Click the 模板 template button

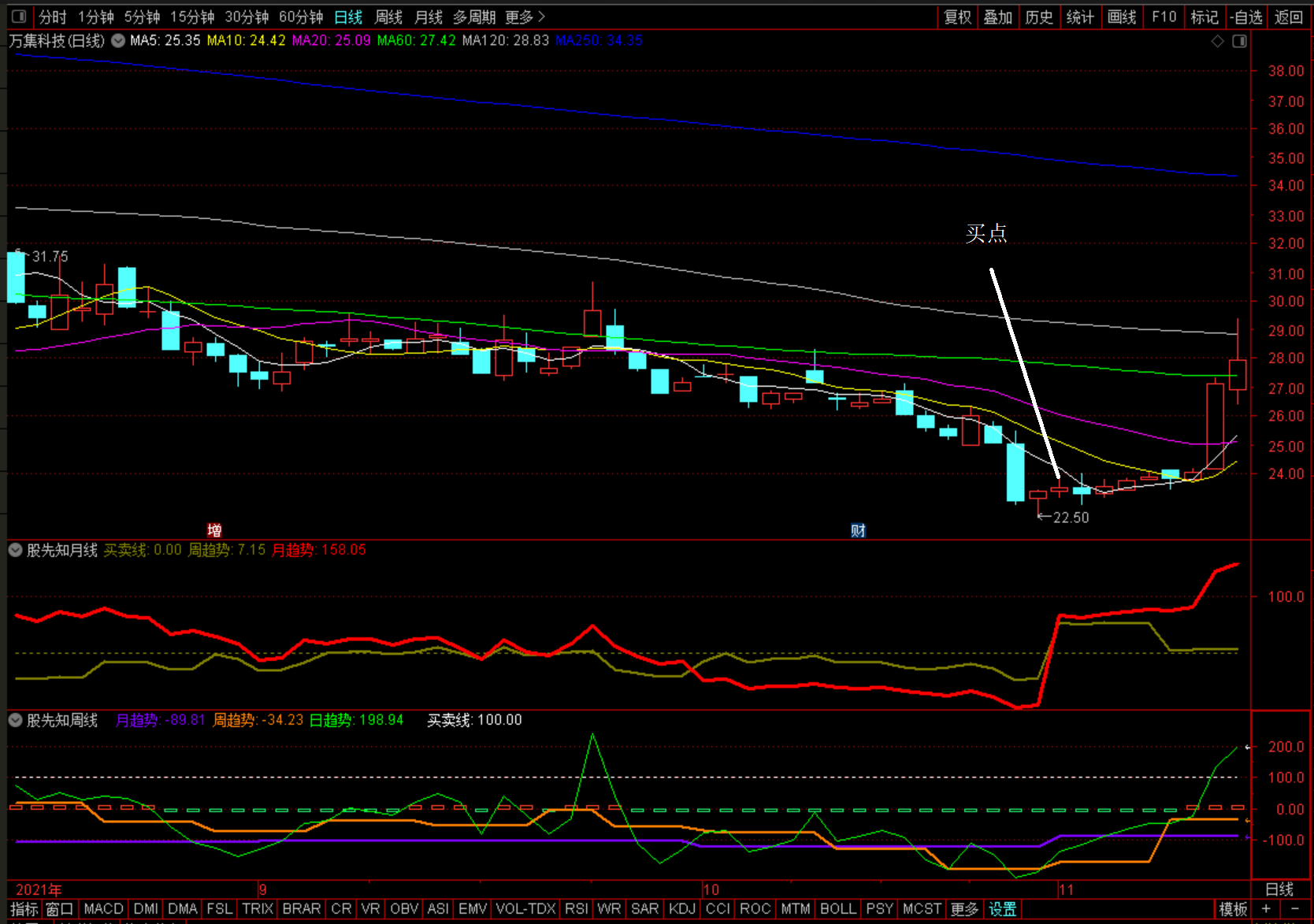coord(1233,909)
